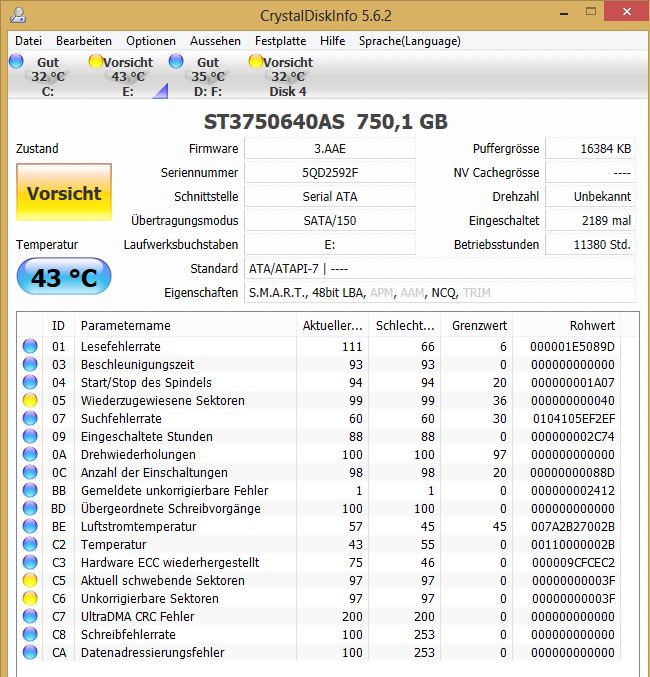Select the Disk 4 drive tab
The image size is (650, 677).
(x=288, y=76)
